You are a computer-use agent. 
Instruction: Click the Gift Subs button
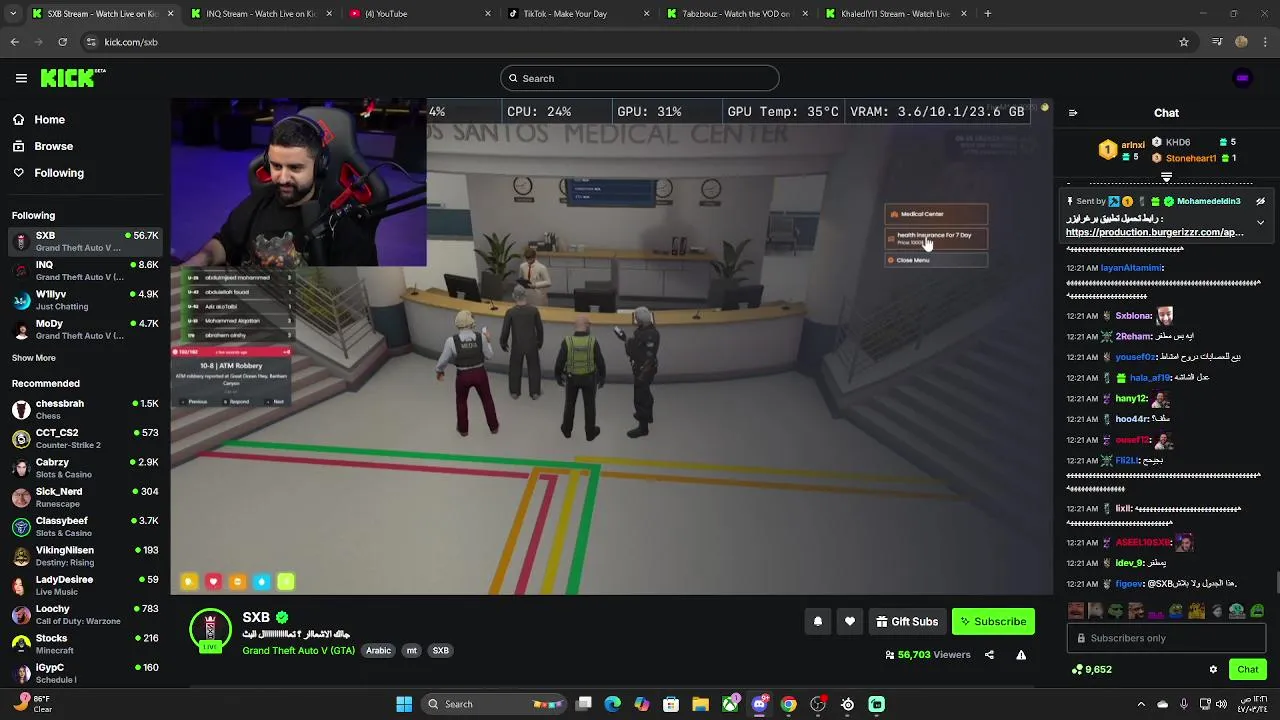point(907,621)
